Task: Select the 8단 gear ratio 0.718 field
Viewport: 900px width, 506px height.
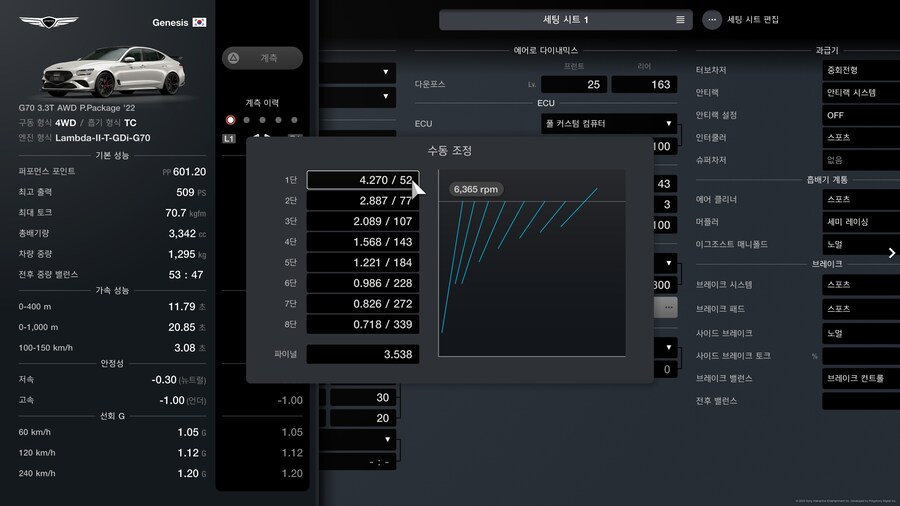Action: tap(362, 325)
